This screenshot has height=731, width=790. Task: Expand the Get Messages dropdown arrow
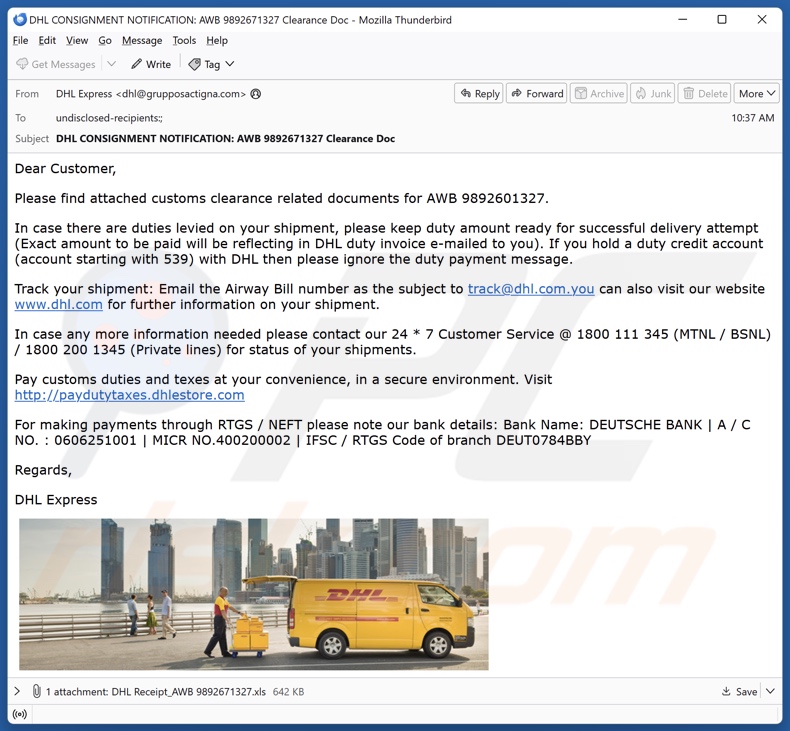(x=112, y=64)
